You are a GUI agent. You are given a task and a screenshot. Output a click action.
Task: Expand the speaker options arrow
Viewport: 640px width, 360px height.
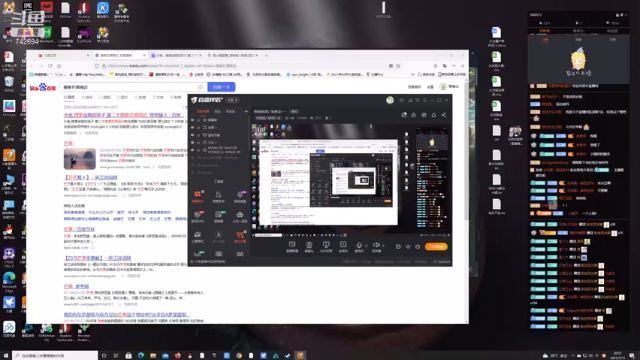click(x=383, y=246)
